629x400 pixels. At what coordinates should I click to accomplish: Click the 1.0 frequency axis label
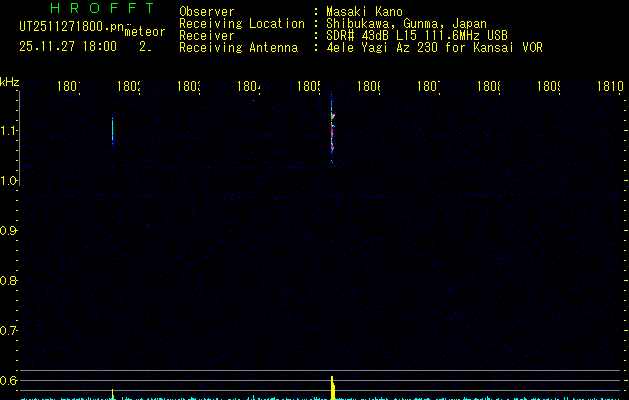(9, 181)
